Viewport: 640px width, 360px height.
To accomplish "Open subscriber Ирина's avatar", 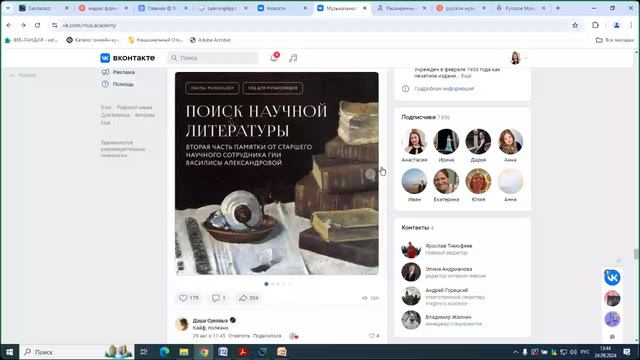I will (x=446, y=141).
